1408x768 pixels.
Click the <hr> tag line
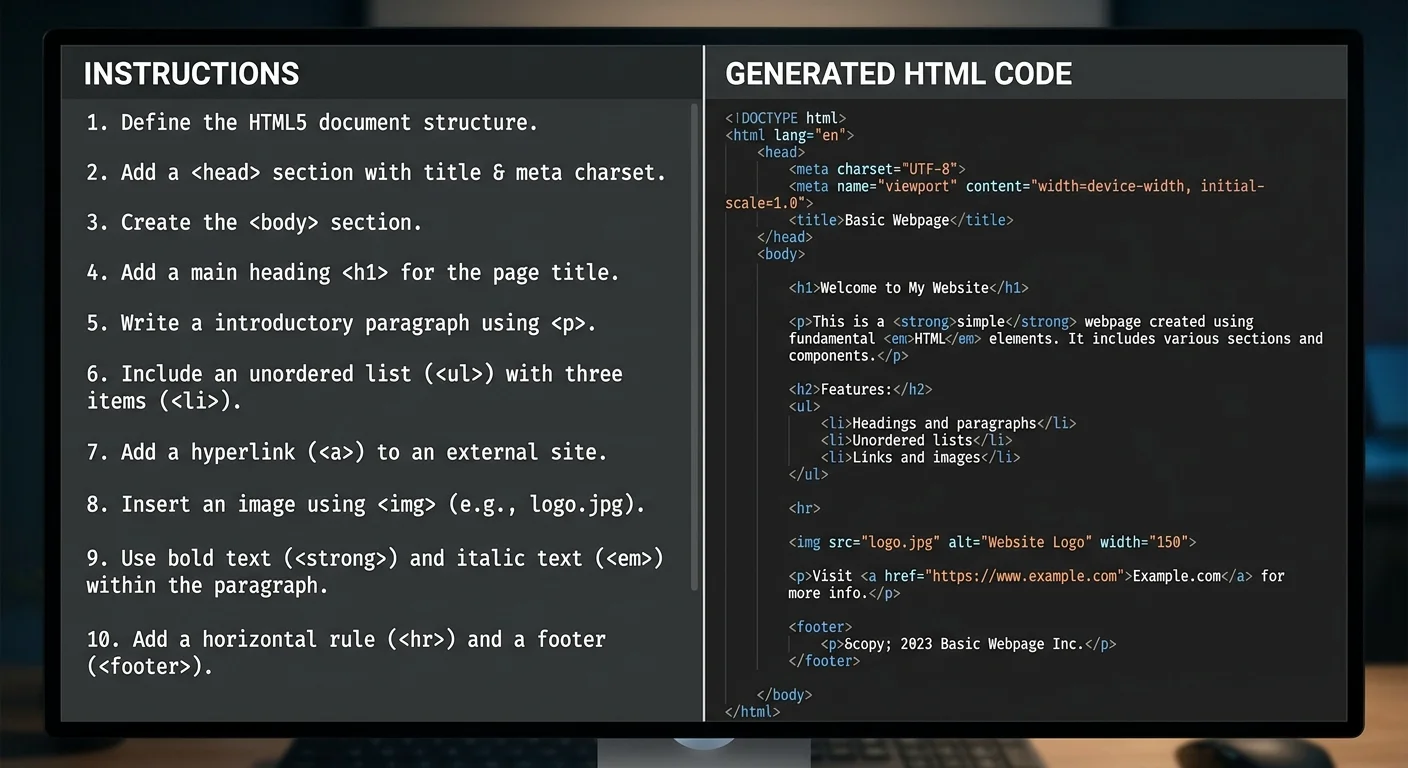804,508
